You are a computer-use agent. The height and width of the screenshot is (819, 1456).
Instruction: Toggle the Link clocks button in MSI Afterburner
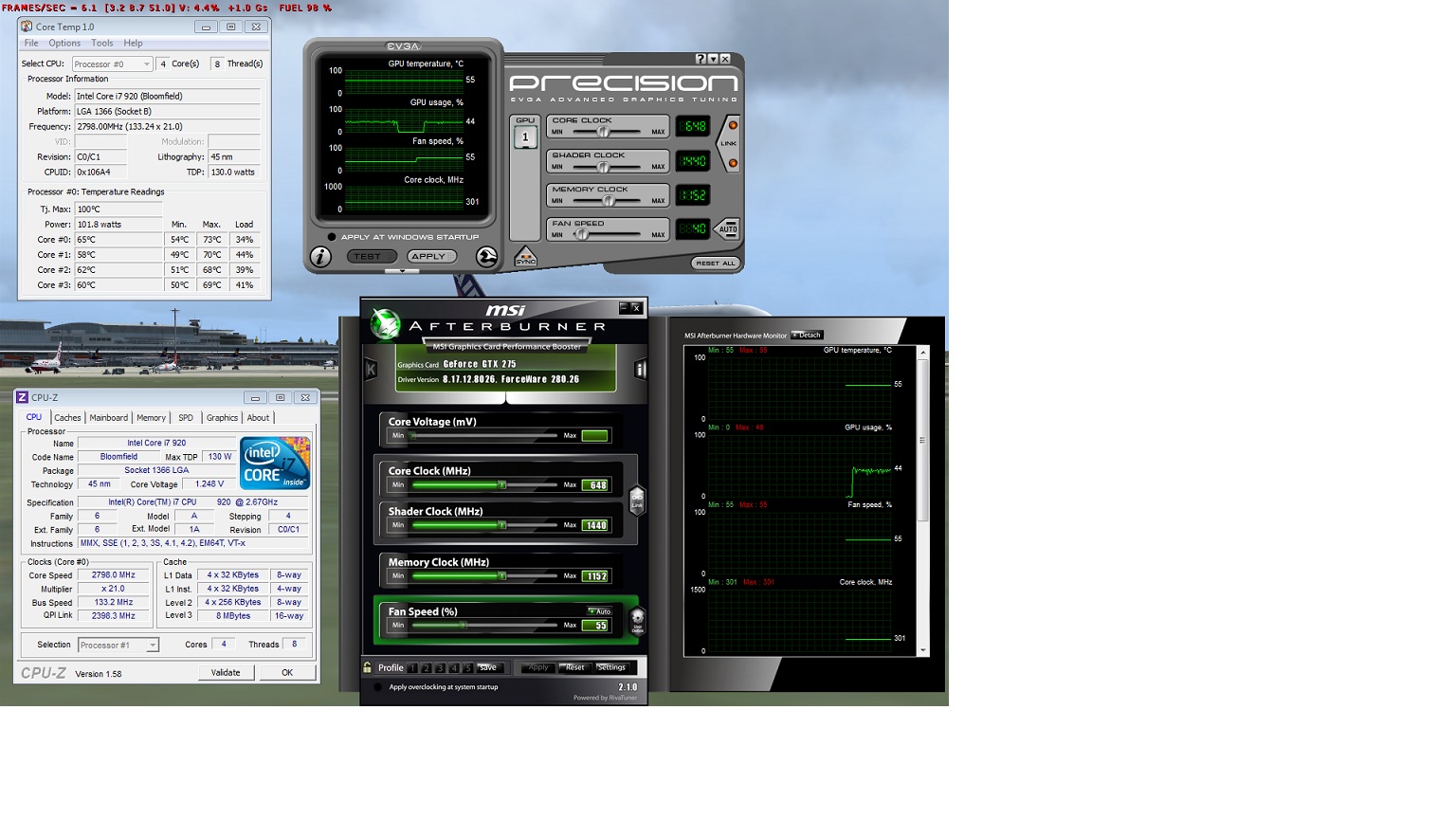click(x=637, y=499)
